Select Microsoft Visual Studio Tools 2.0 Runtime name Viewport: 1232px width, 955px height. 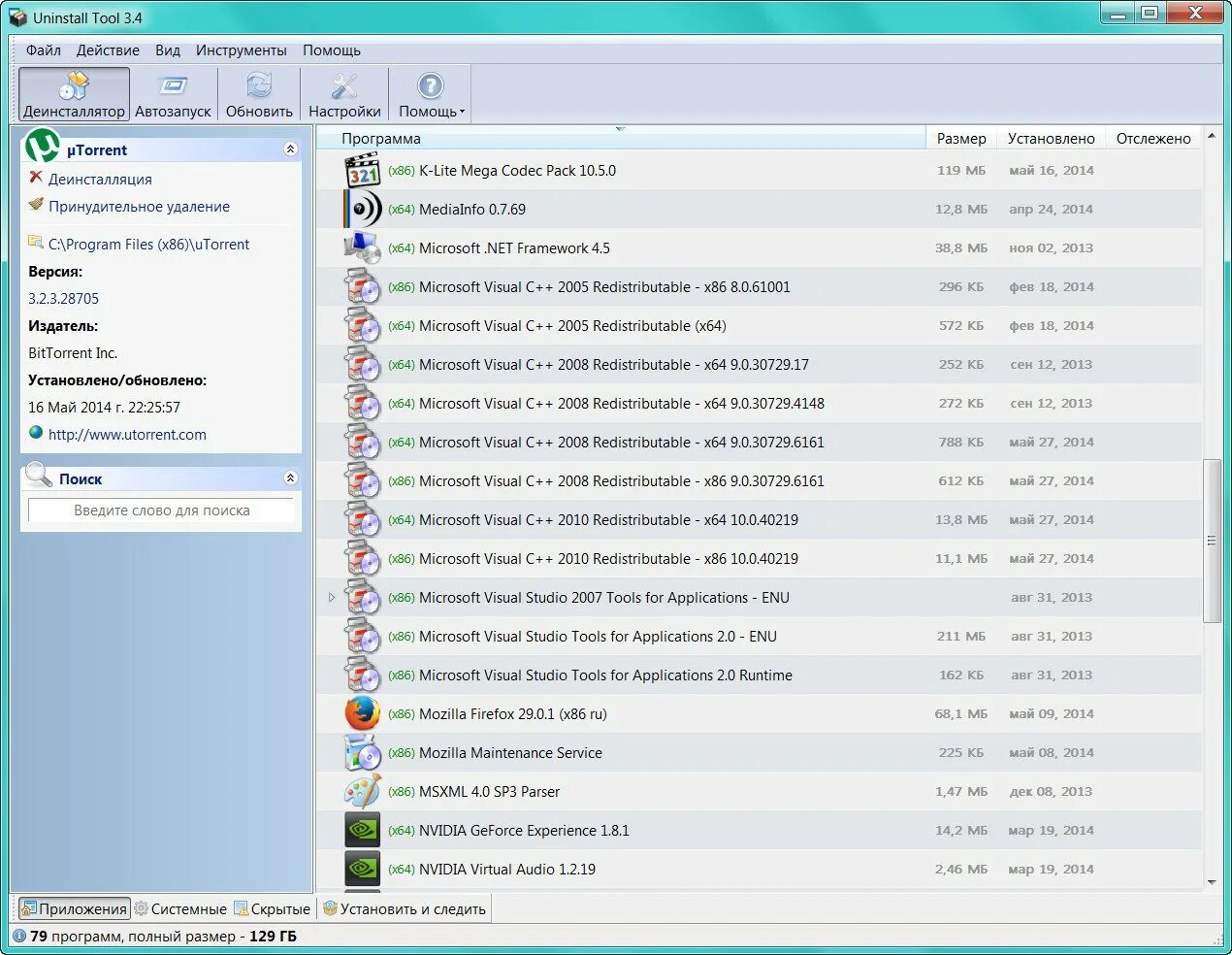[605, 675]
